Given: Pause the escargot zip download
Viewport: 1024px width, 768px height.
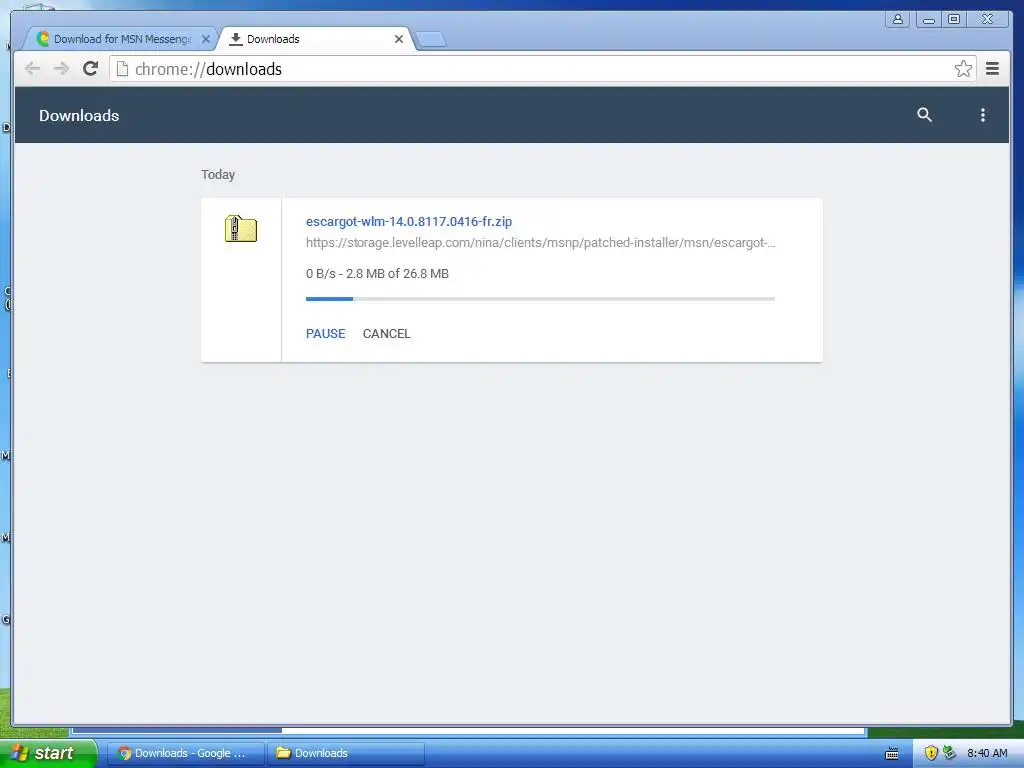Looking at the screenshot, I should coord(326,334).
